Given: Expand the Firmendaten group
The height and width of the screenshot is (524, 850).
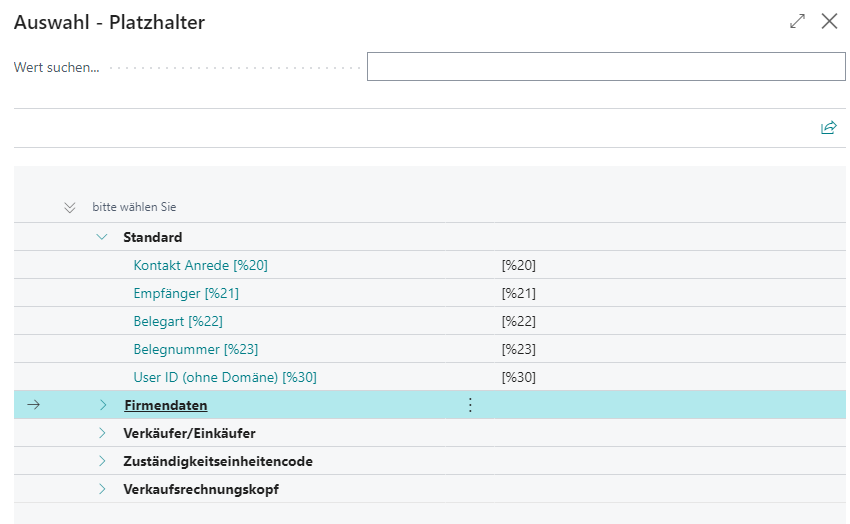Looking at the screenshot, I should pos(103,405).
